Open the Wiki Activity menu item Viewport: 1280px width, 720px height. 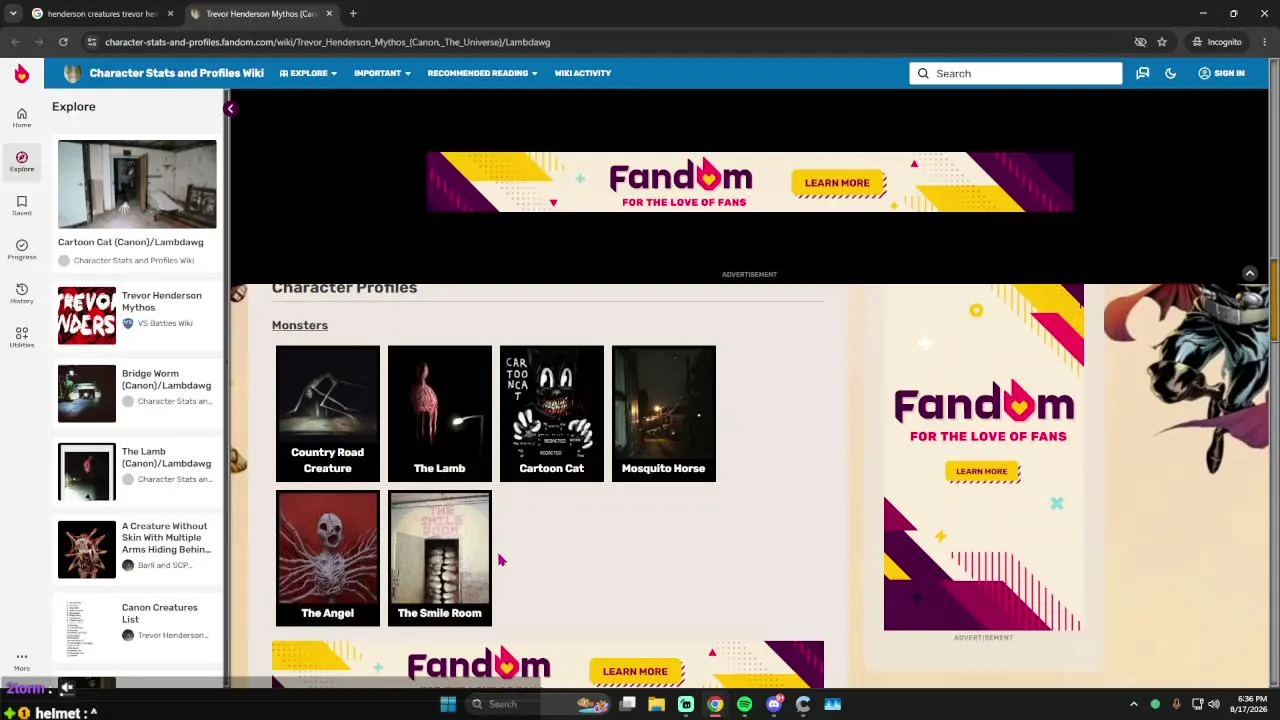[x=582, y=73]
